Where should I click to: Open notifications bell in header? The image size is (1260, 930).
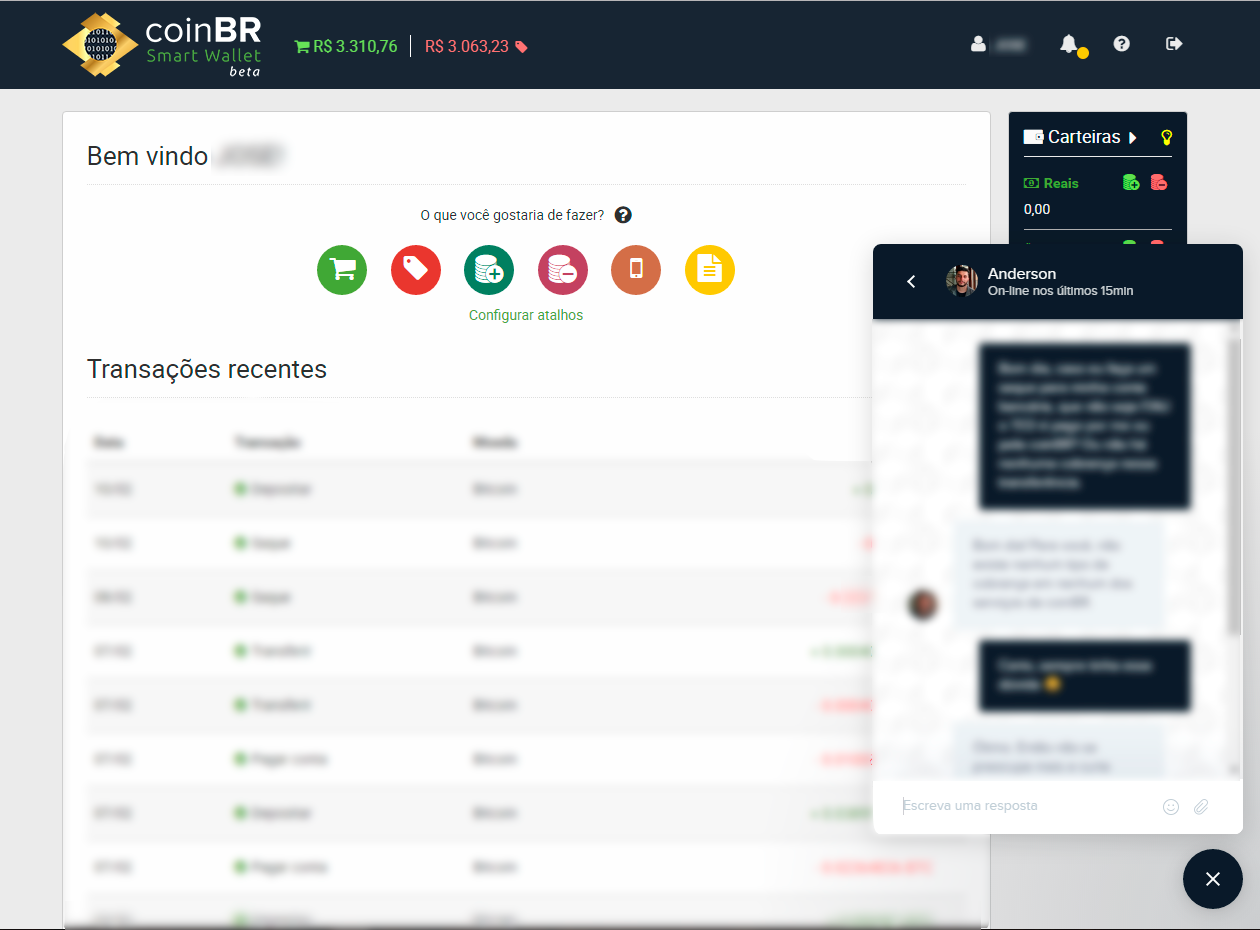[1069, 44]
